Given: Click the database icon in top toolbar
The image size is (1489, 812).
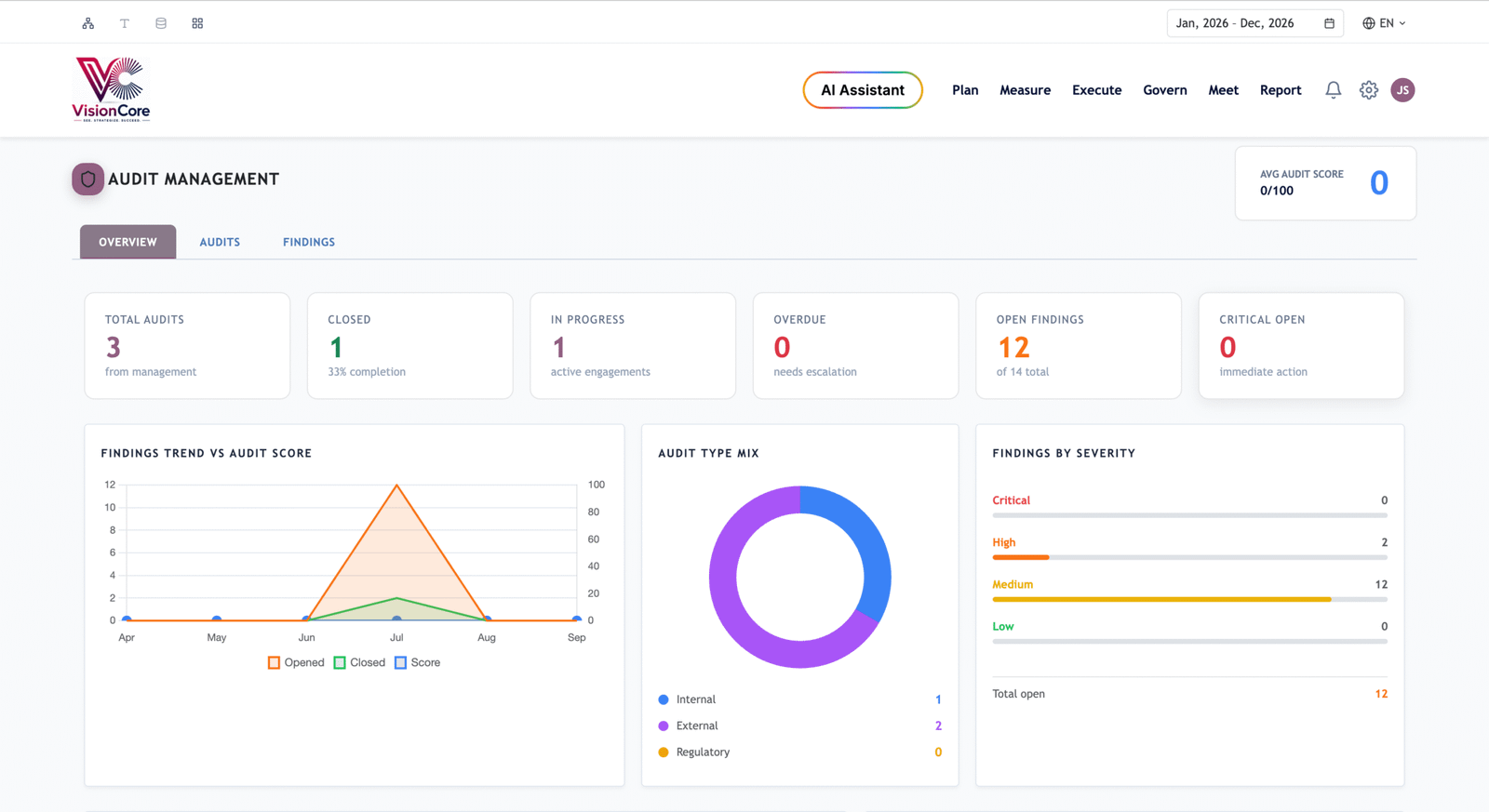Looking at the screenshot, I should click(161, 23).
